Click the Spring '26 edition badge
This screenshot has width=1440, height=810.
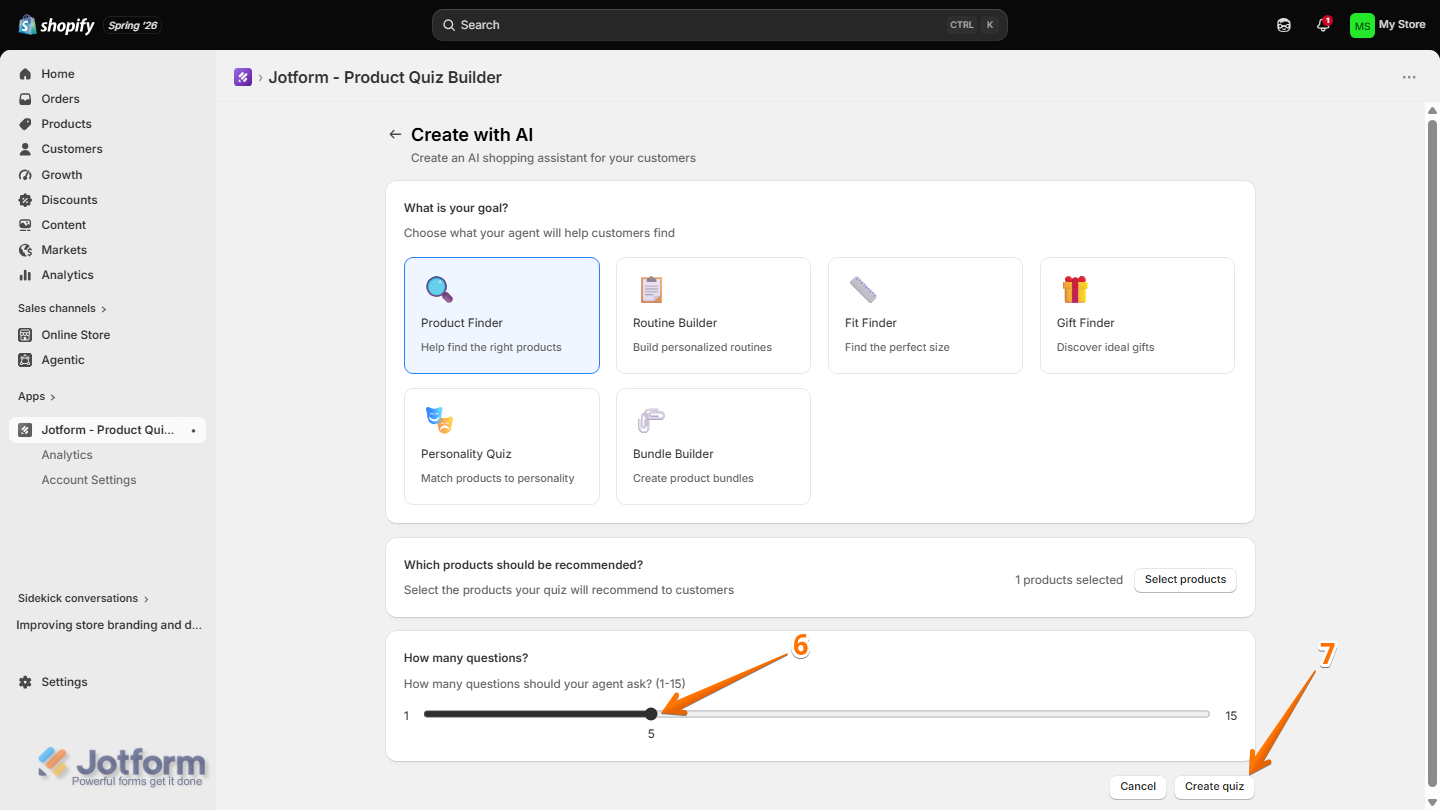point(133,25)
